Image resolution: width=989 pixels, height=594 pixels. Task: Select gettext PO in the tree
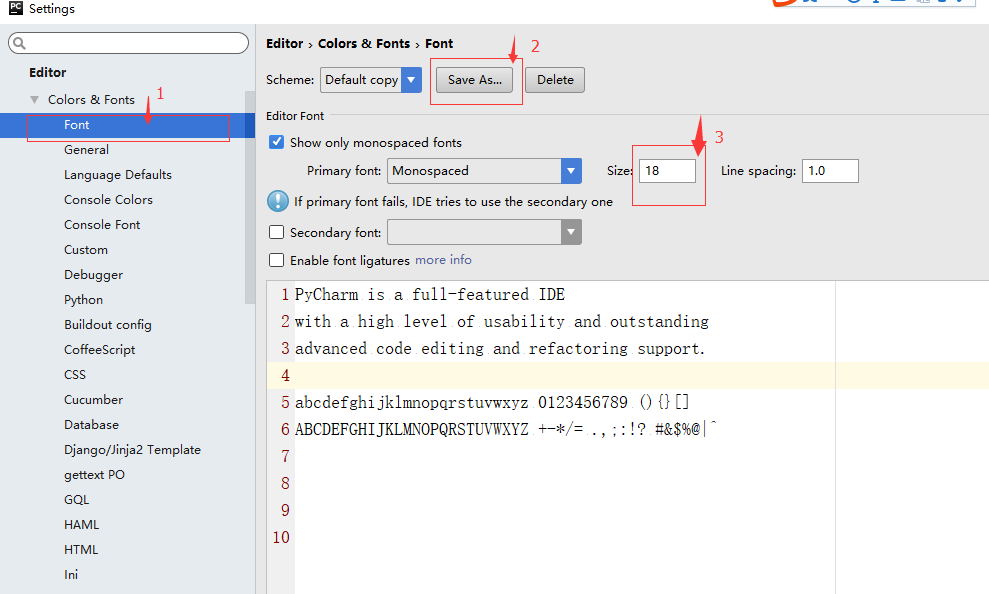(x=95, y=475)
